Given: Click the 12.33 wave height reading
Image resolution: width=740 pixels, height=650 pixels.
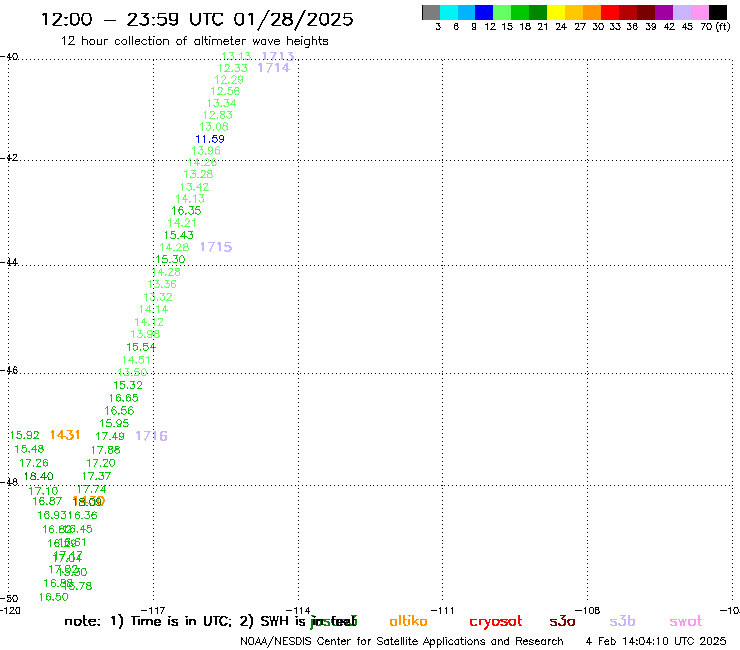Looking at the screenshot, I should (232, 68).
